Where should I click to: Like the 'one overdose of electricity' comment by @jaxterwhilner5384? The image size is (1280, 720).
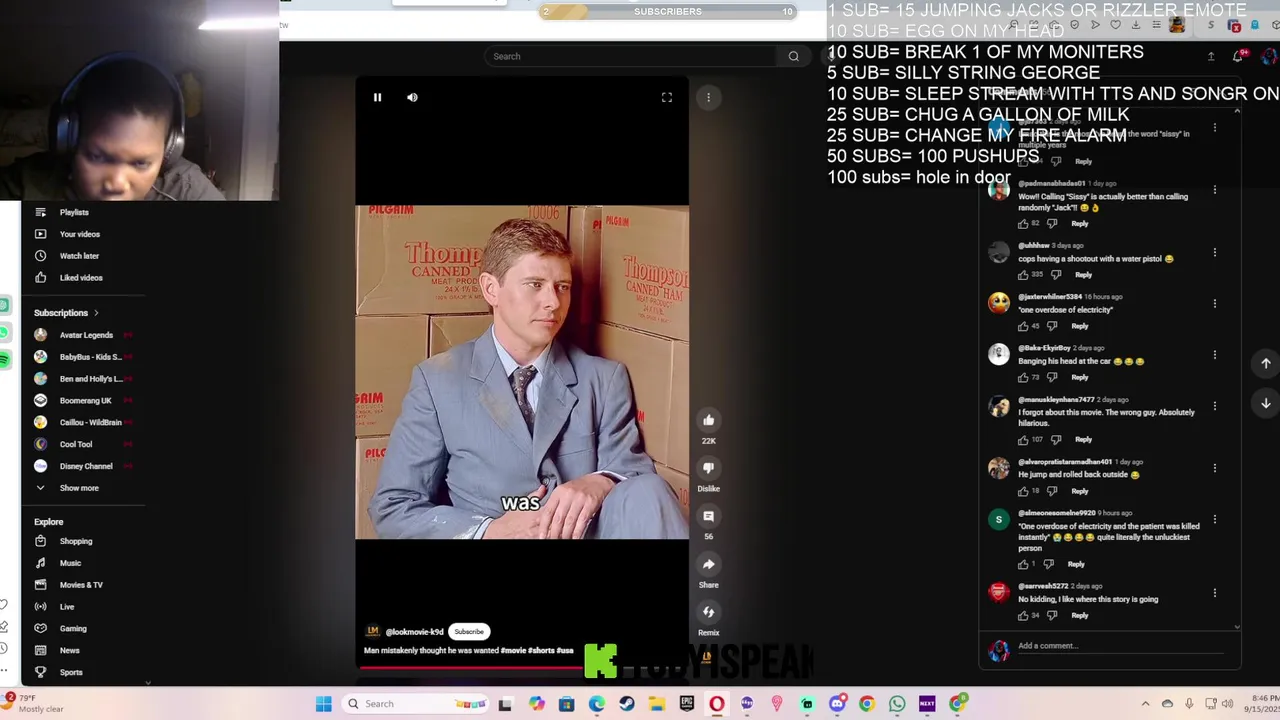point(1023,326)
